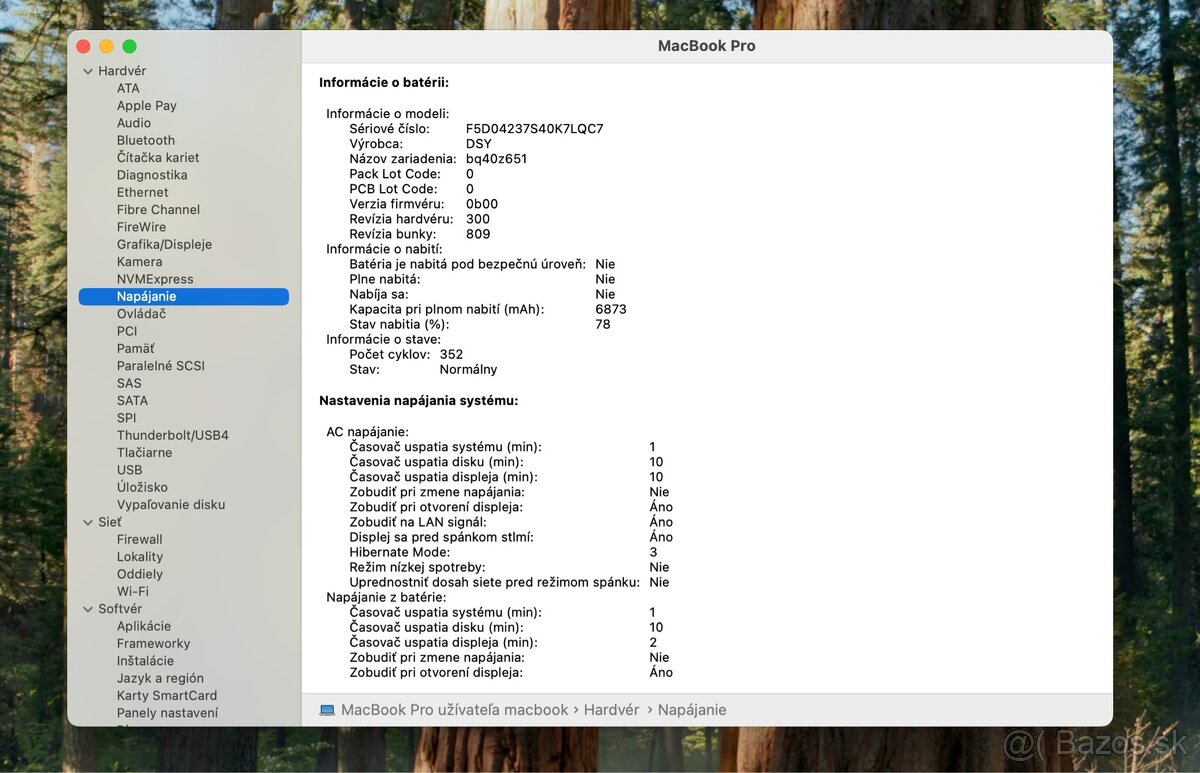Screen dimensions: 1200x773
Task: Open Tlačiarne entry
Action: pos(144,453)
